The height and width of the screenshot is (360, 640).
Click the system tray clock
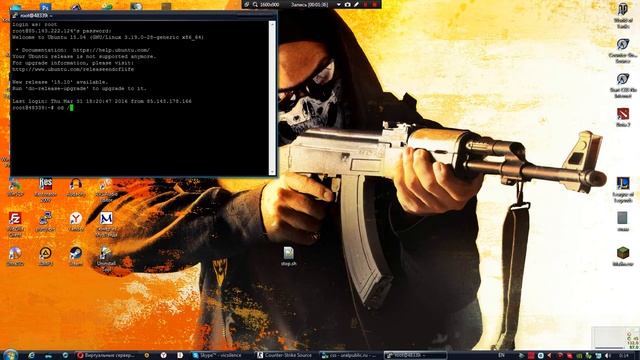(623, 356)
